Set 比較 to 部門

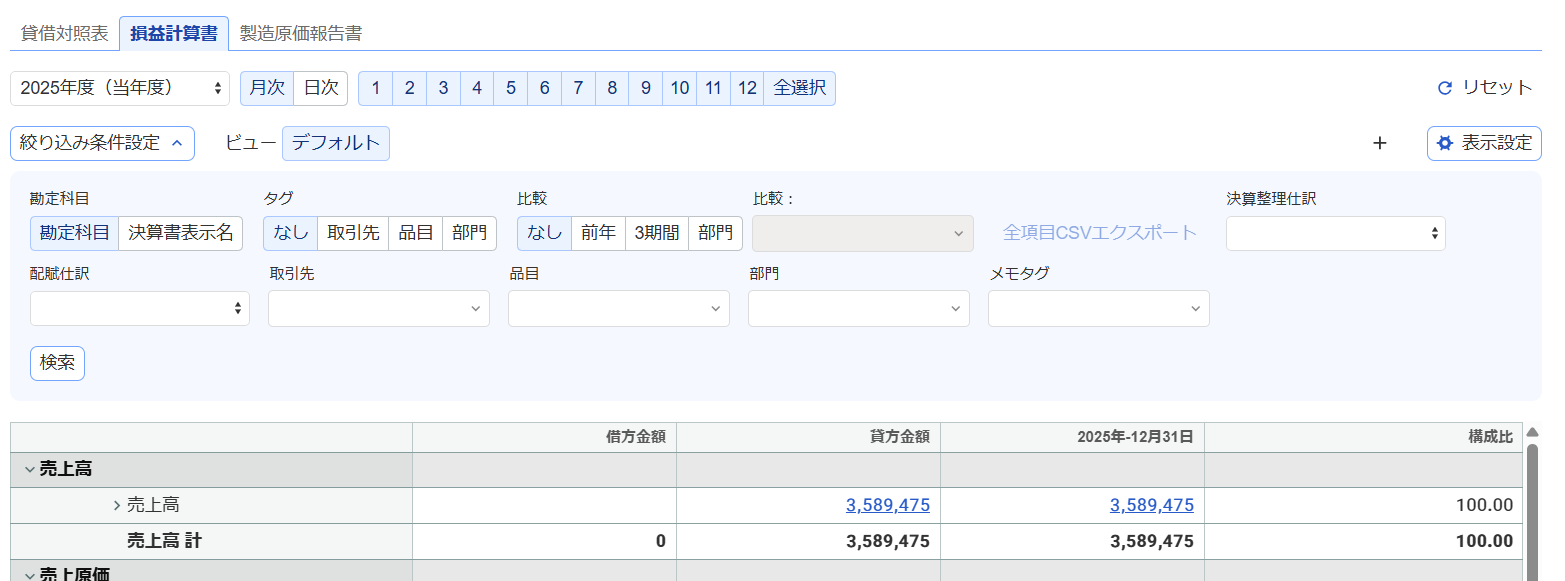pyautogui.click(x=716, y=233)
